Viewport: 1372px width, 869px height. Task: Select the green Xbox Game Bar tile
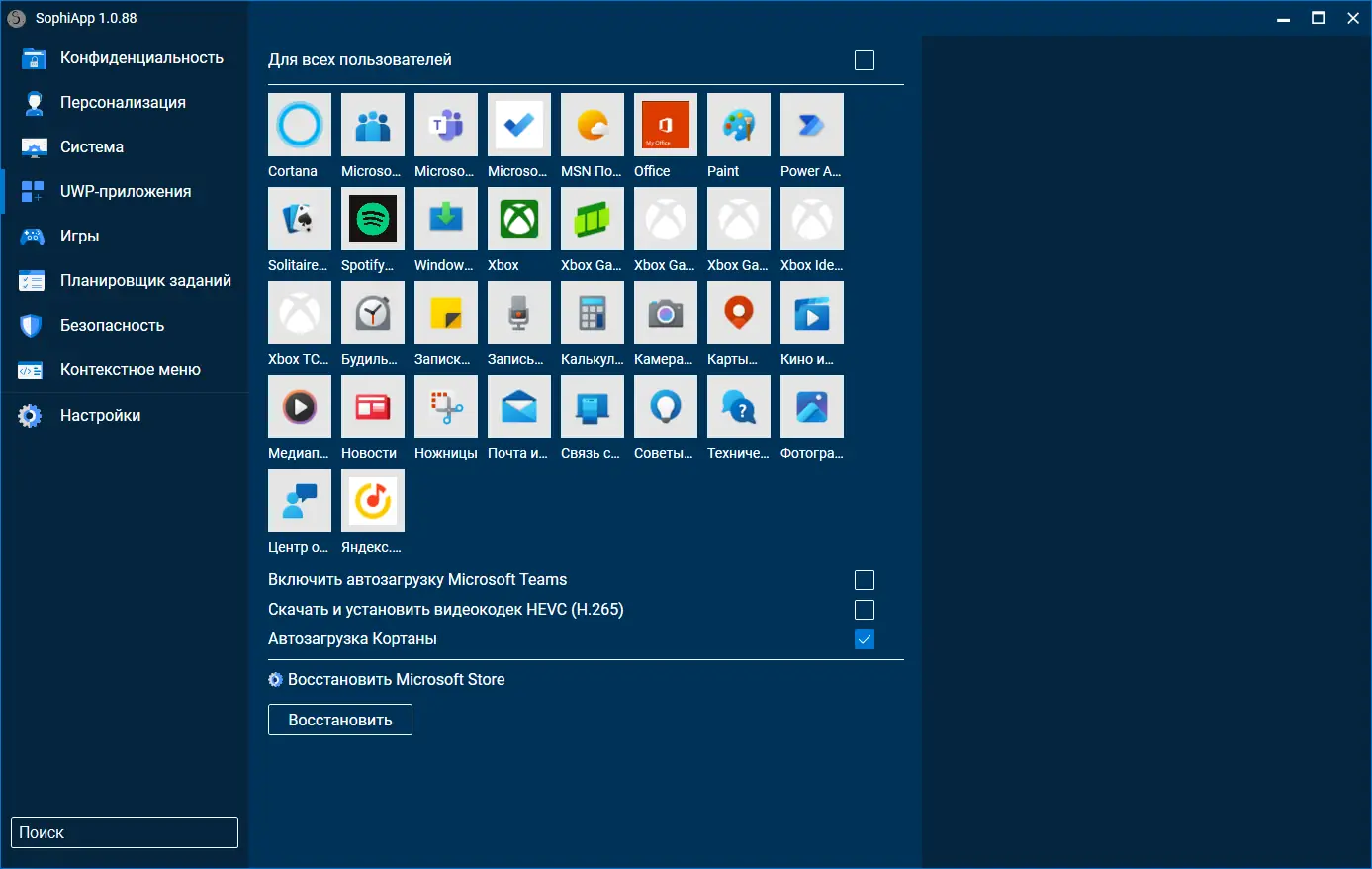tap(593, 219)
